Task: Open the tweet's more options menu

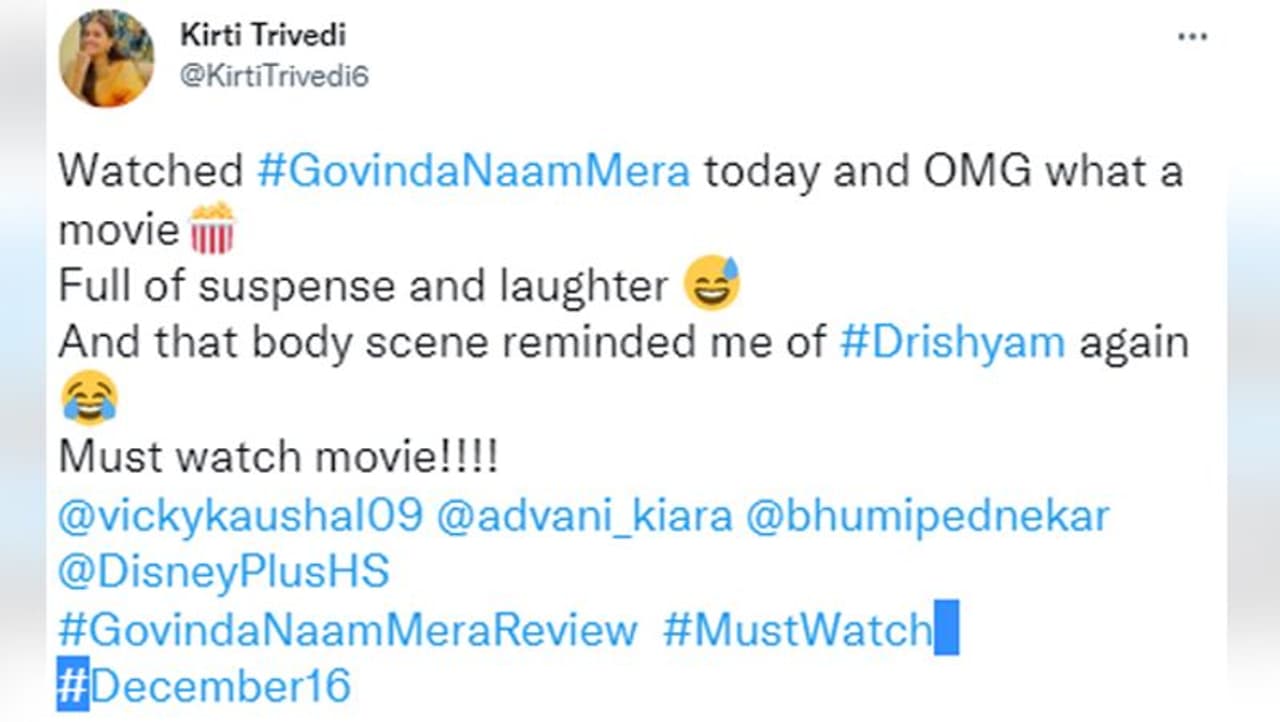Action: (1192, 37)
